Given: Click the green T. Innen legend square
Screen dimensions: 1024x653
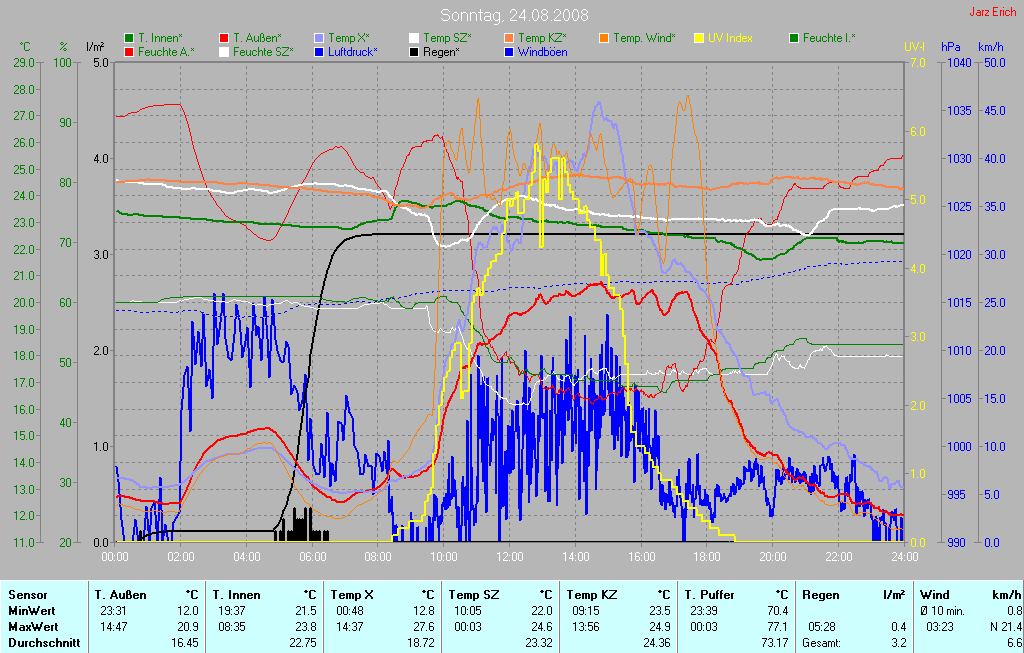Looking at the screenshot, I should pyautogui.click(x=129, y=38).
